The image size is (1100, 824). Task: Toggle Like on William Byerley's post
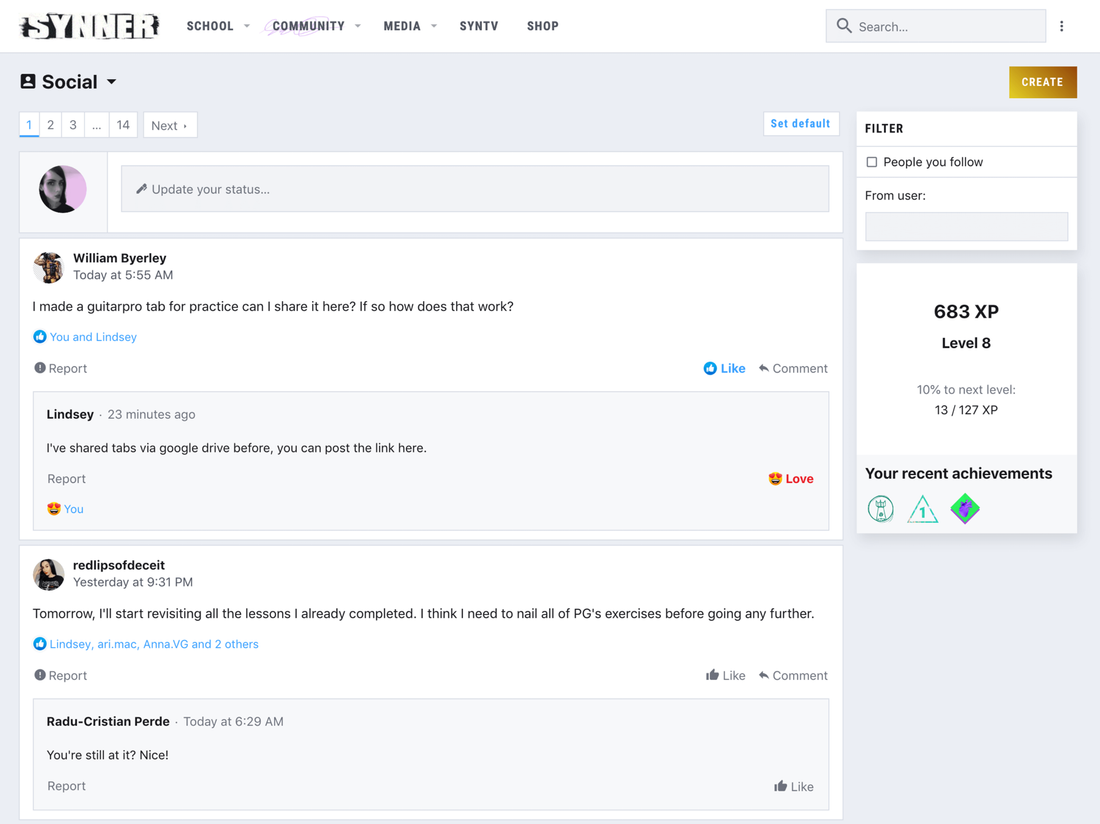click(723, 368)
